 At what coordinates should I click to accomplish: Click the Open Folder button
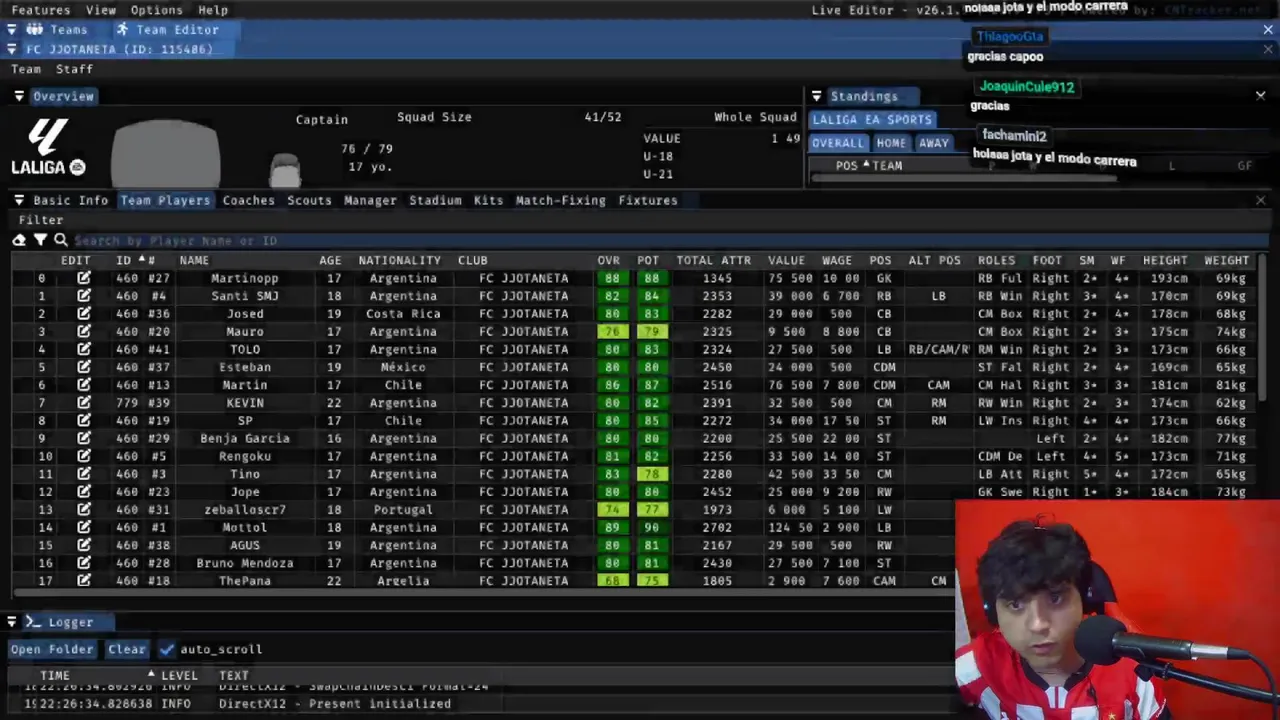[x=52, y=649]
